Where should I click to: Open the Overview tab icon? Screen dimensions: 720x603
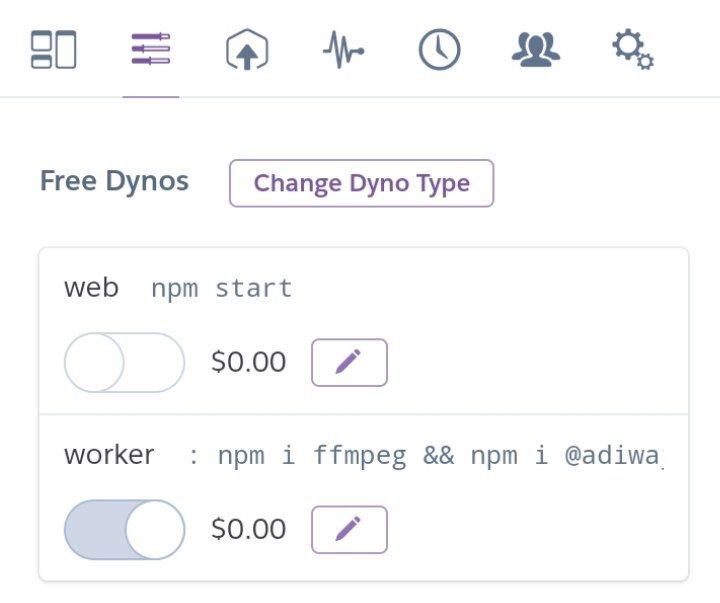pyautogui.click(x=54, y=49)
